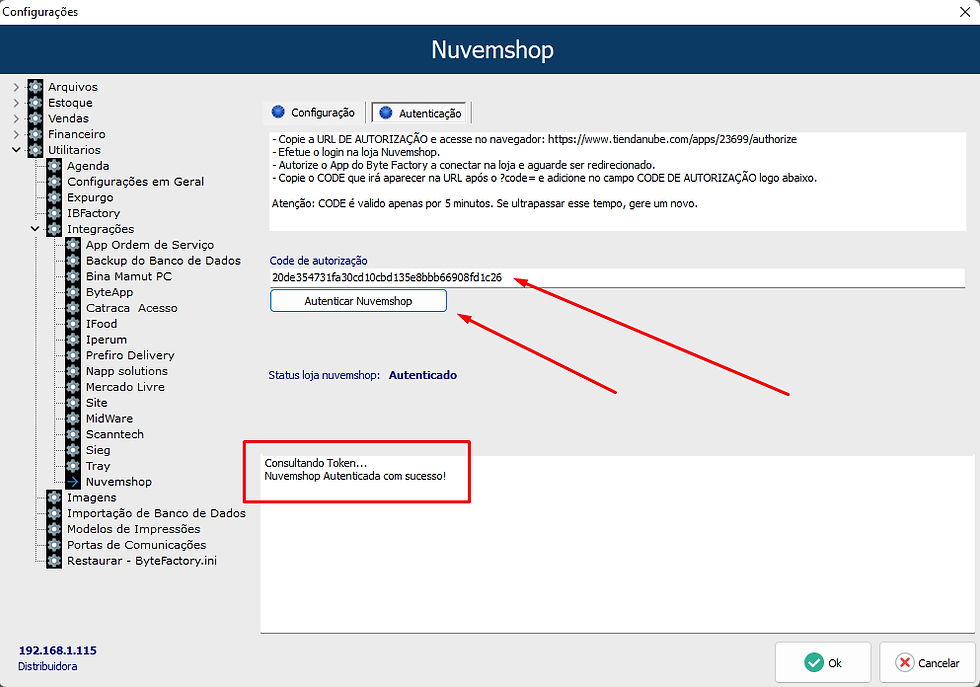
Task: Click the gear icon beside Iperum
Action: (x=73, y=339)
